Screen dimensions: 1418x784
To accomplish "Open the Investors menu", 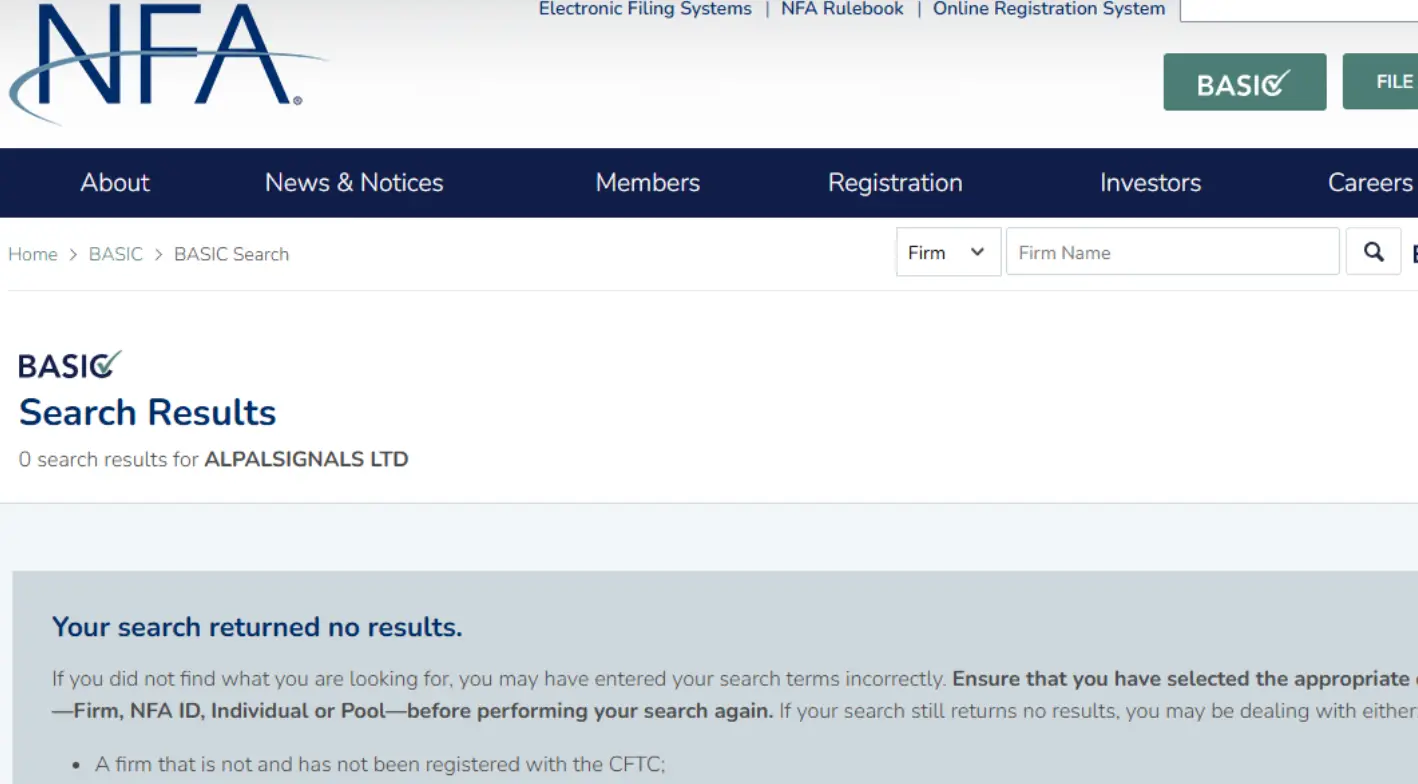I will coord(1150,183).
